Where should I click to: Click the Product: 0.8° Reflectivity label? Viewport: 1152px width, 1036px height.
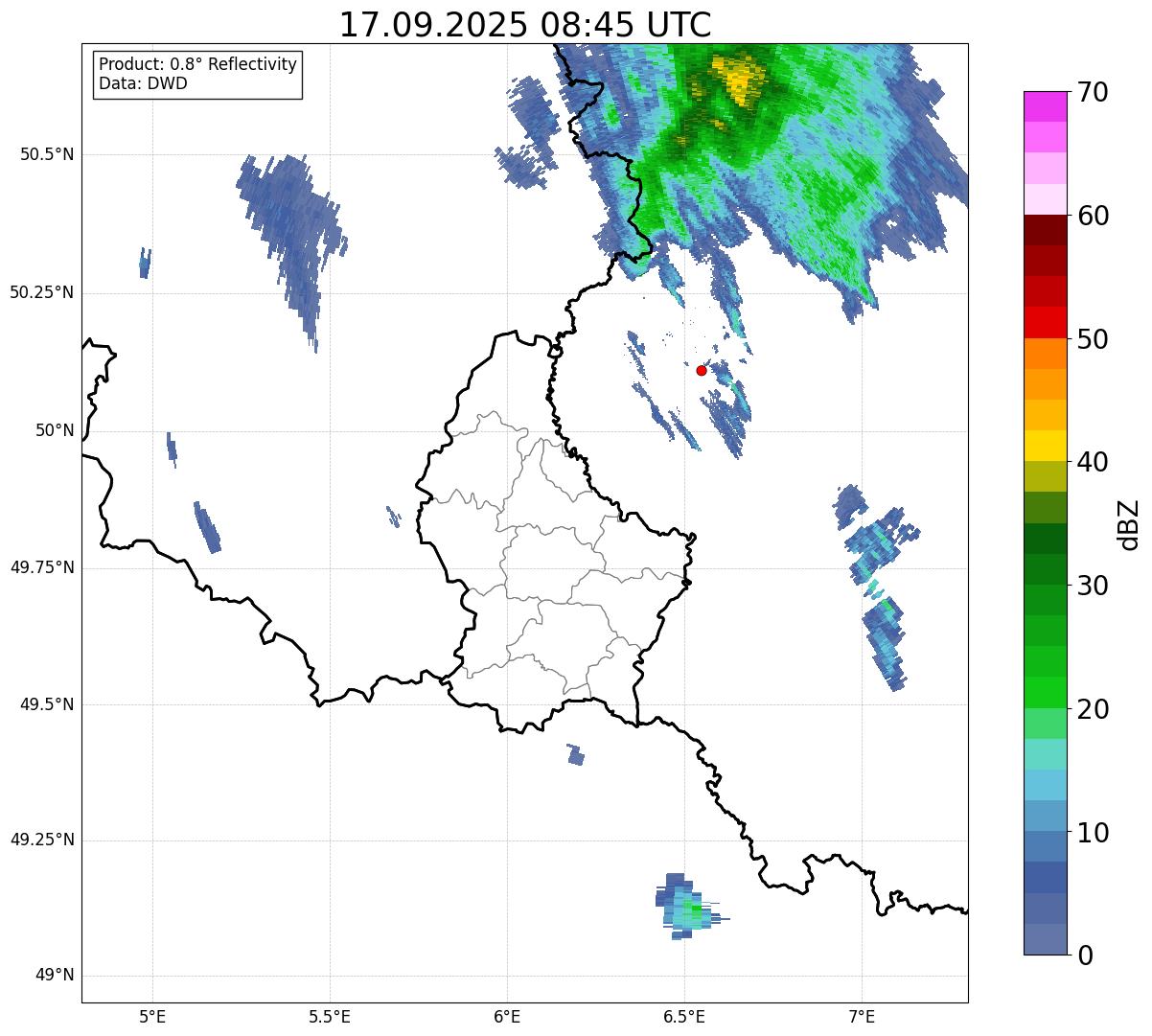(198, 64)
